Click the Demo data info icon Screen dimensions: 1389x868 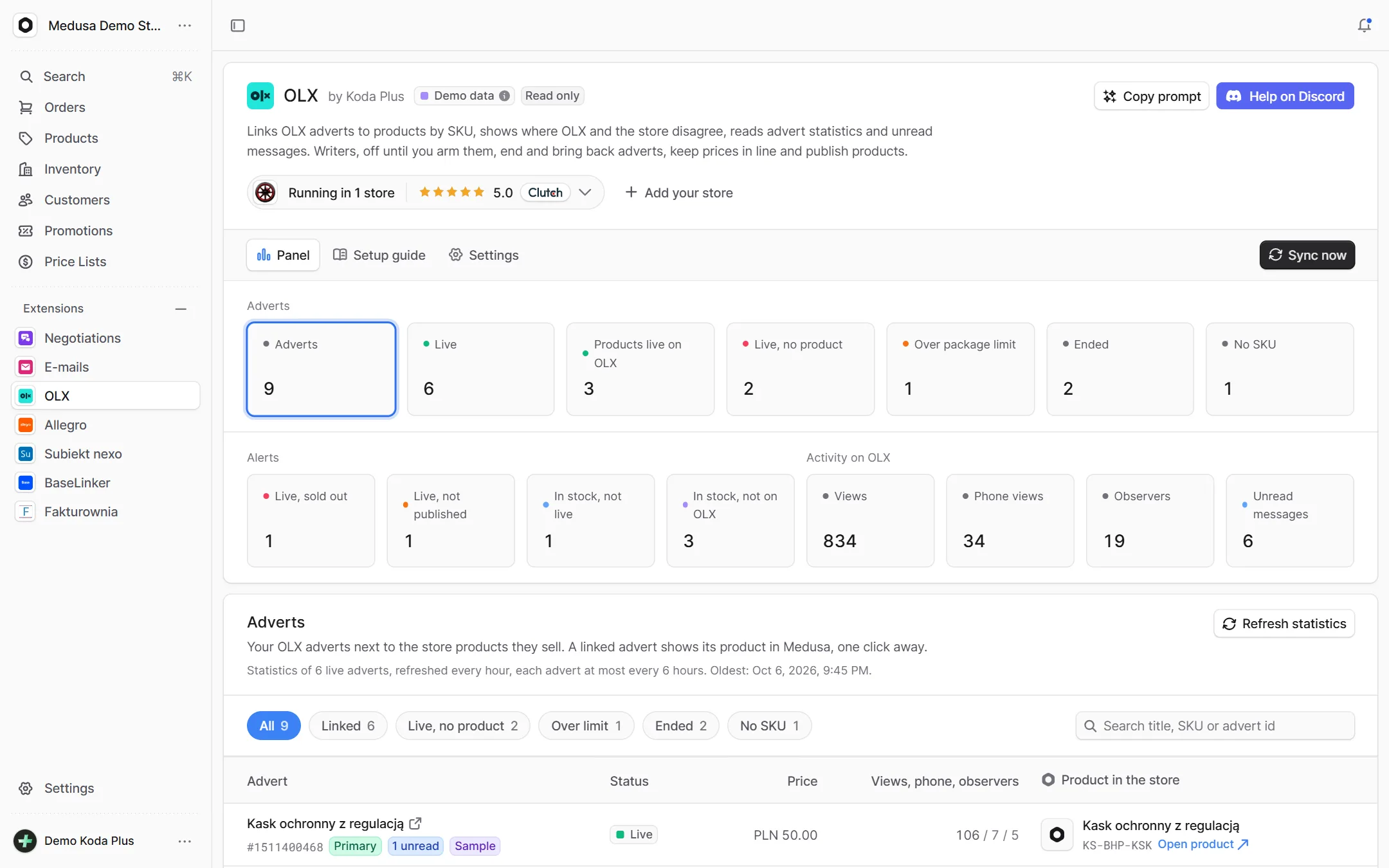tap(505, 96)
